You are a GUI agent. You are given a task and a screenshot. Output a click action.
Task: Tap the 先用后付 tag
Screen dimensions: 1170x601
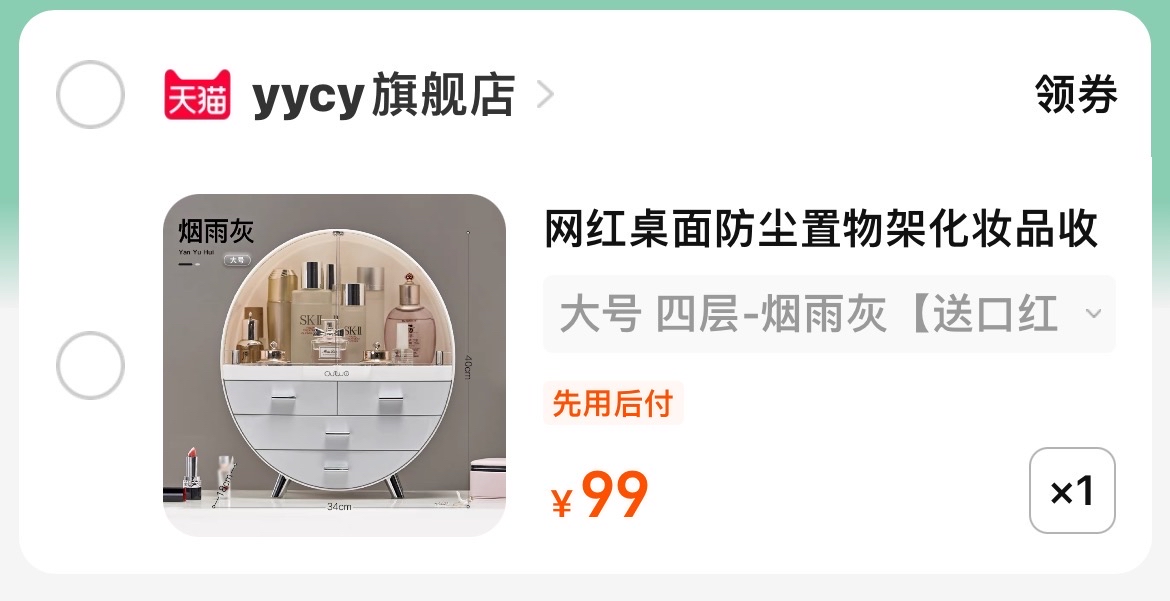coord(613,403)
